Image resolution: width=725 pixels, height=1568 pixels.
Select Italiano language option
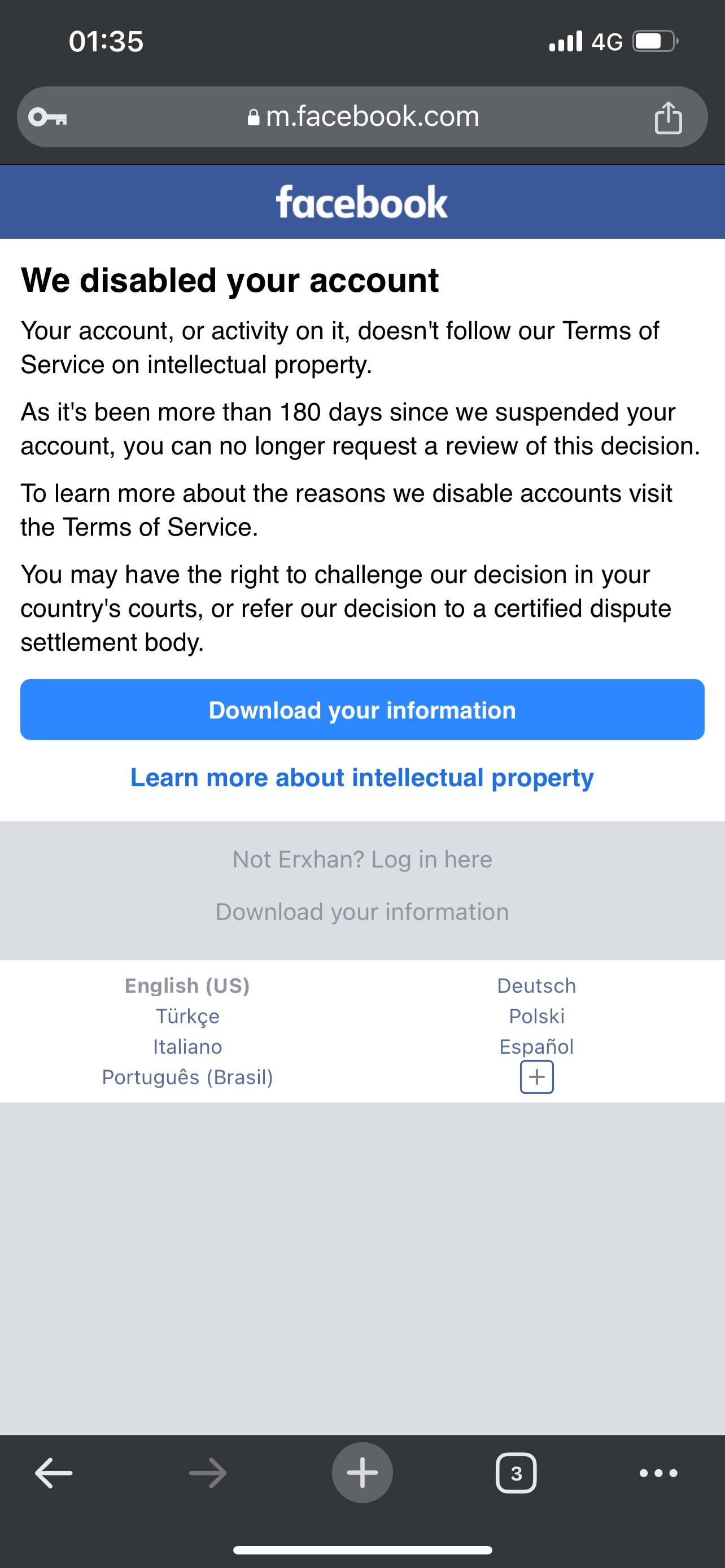coord(187,1046)
